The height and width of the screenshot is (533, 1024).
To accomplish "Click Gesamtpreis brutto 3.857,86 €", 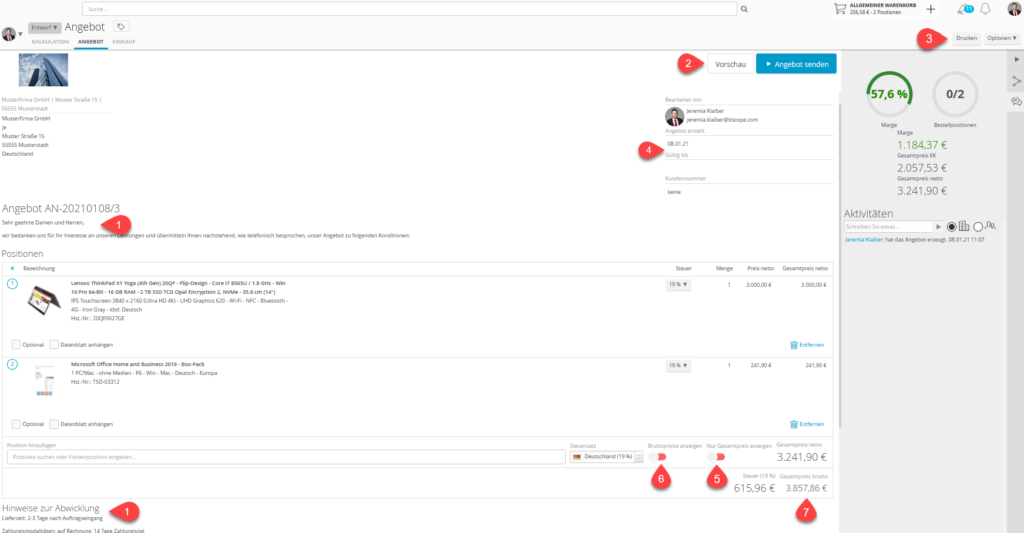I will point(806,488).
